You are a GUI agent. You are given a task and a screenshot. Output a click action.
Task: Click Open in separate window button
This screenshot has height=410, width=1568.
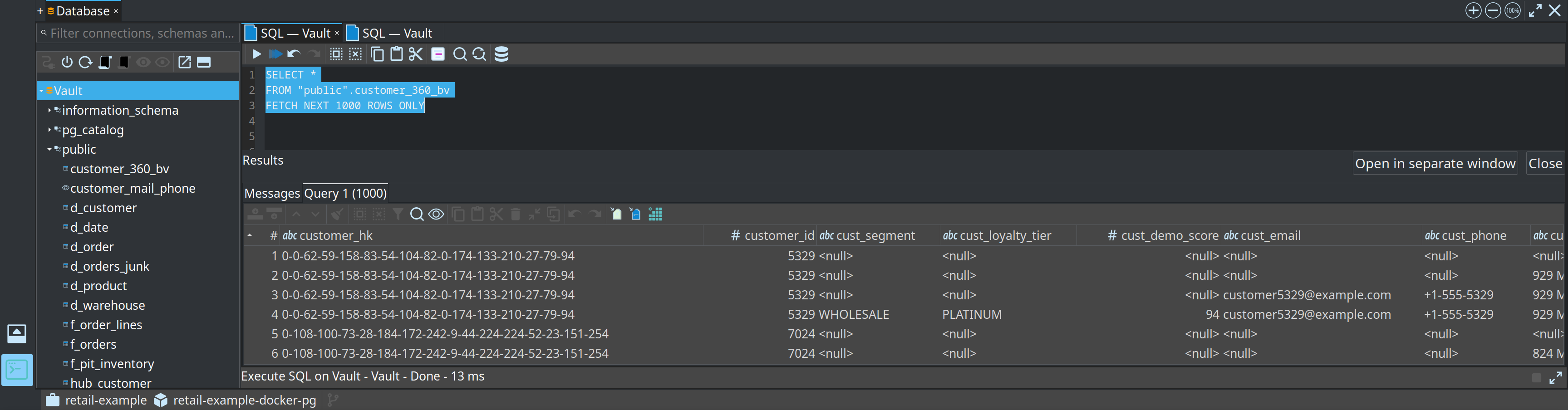[x=1435, y=164]
